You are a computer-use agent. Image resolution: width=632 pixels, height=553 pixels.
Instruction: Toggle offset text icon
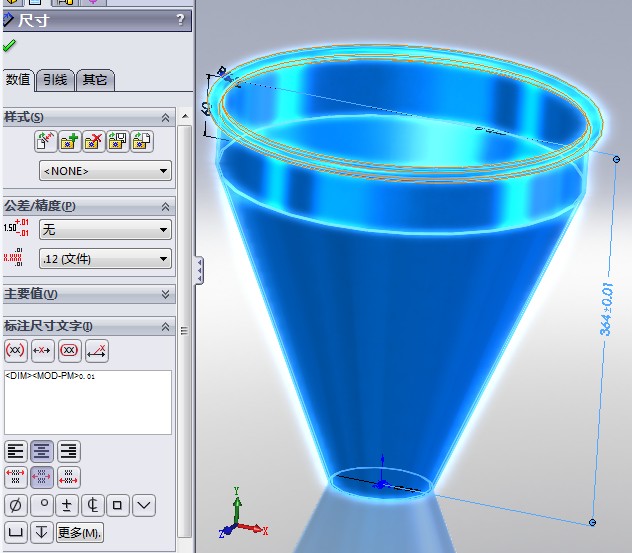97,351
